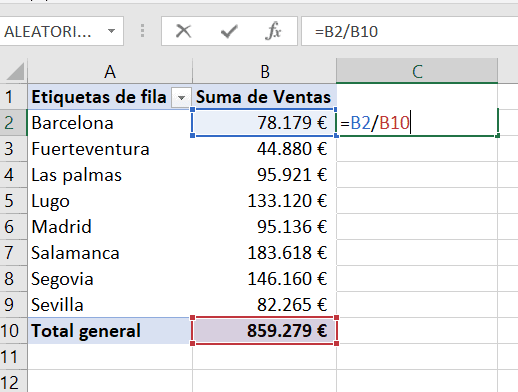Click the 146.160 € sales cell
This screenshot has height=392, width=518.
coord(264,279)
